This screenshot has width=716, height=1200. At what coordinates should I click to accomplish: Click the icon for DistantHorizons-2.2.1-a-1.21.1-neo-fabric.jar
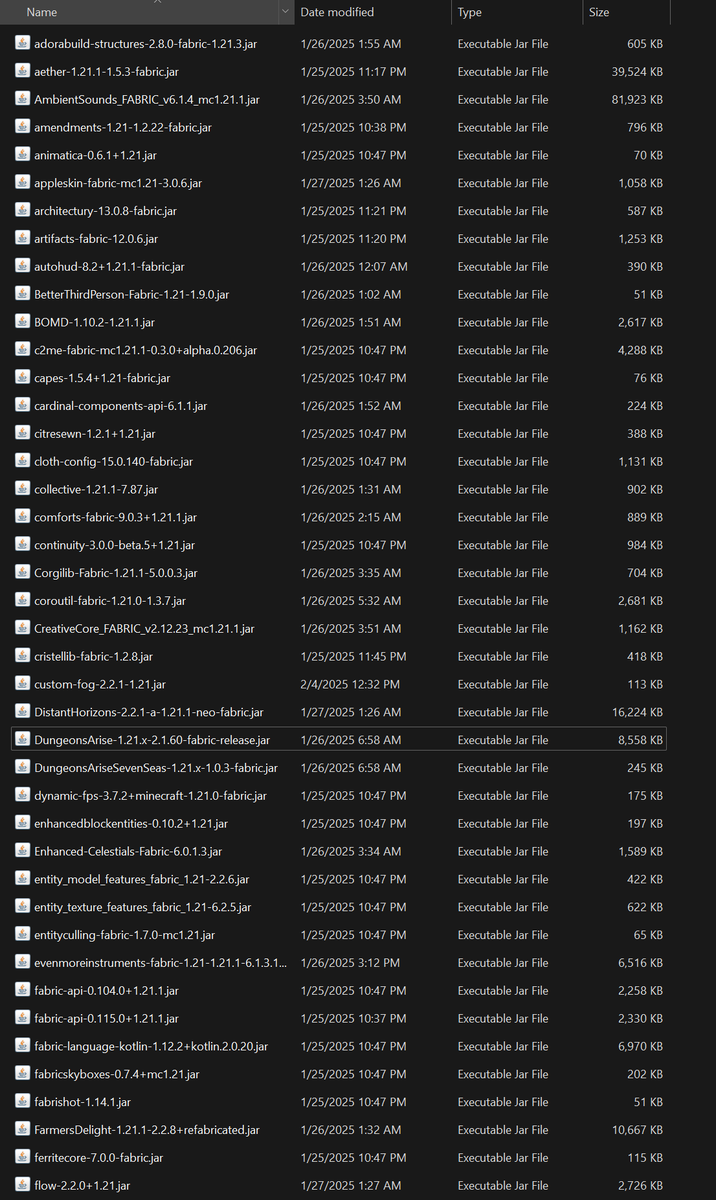(x=23, y=712)
